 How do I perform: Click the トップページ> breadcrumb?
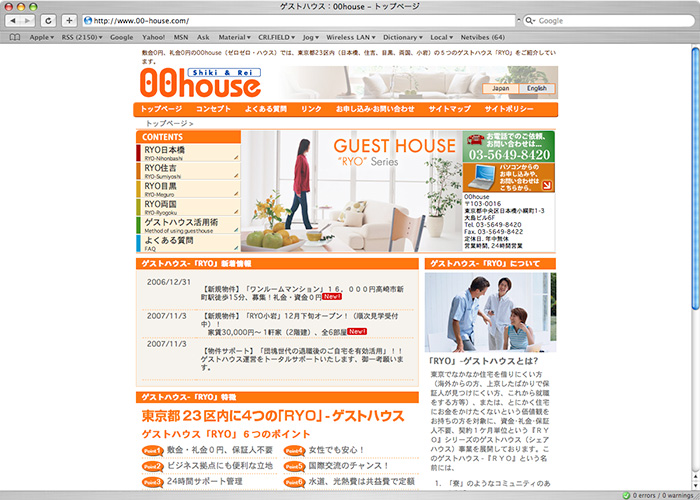tap(169, 124)
